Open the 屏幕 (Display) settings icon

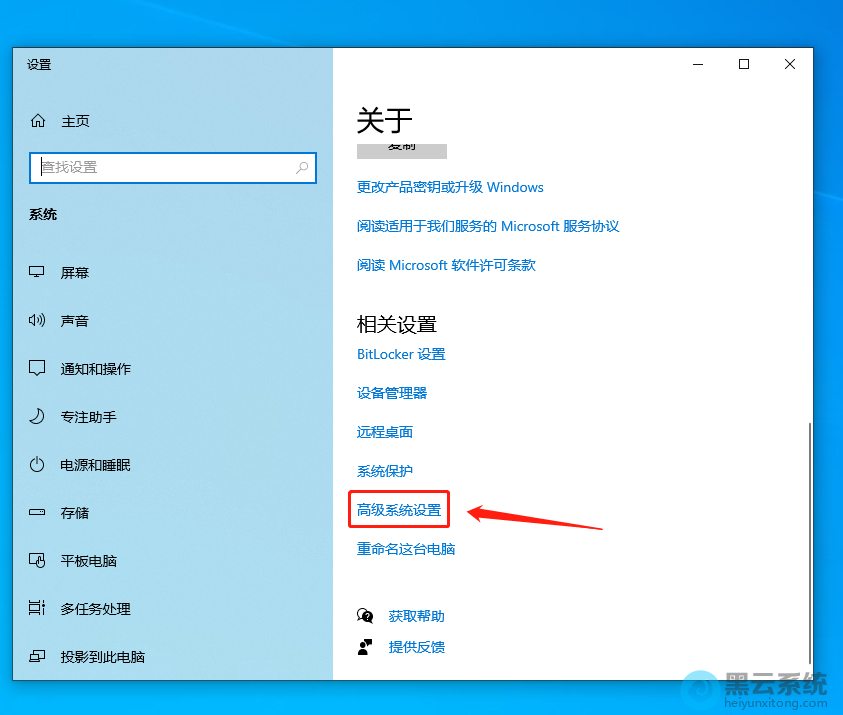(x=37, y=272)
